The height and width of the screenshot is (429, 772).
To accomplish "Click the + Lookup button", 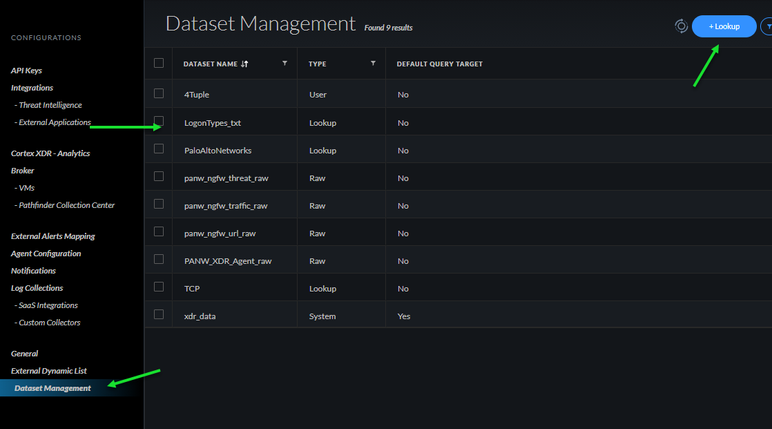I will [x=724, y=26].
